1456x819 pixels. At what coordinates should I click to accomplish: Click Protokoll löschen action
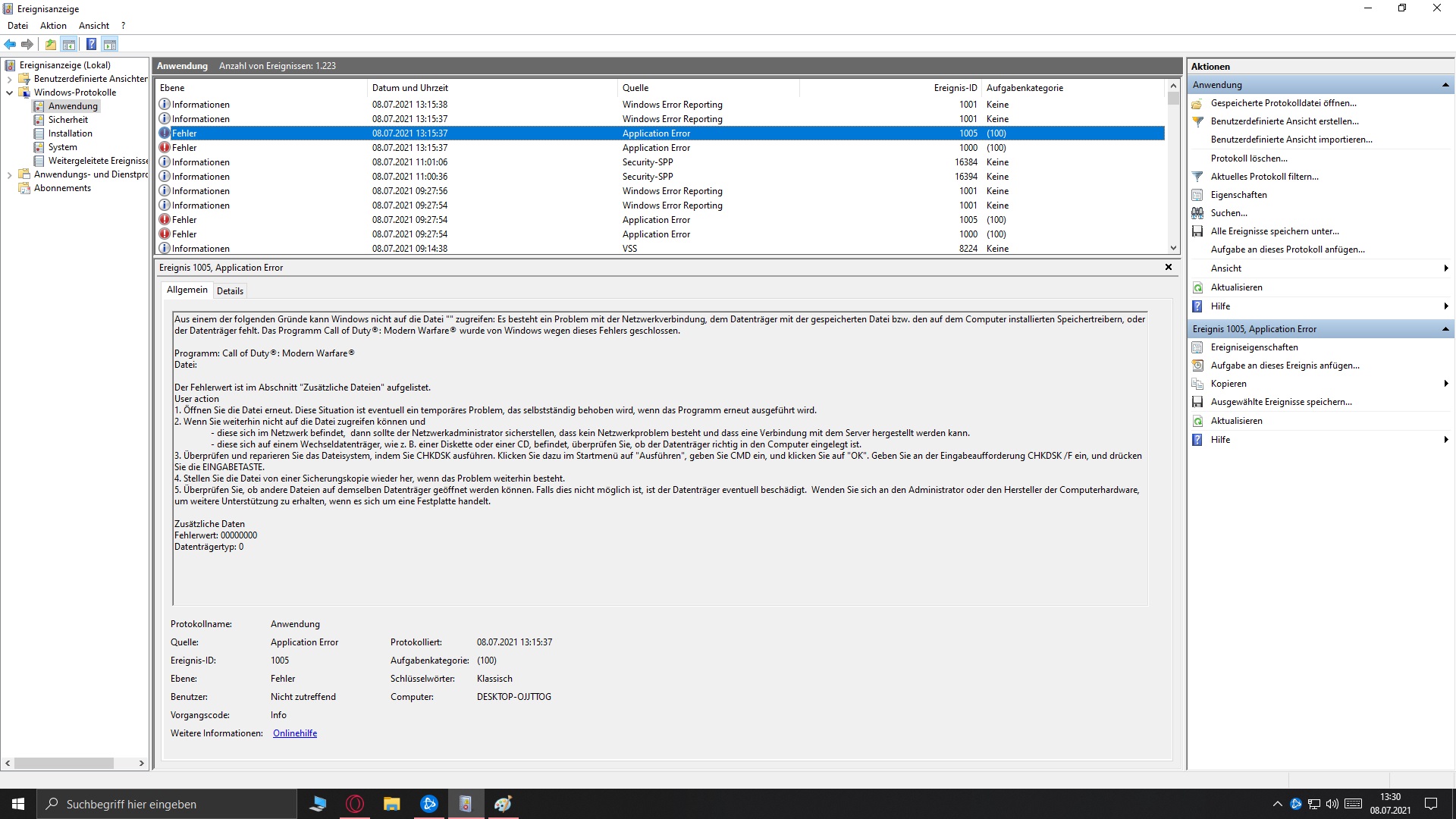[1248, 158]
